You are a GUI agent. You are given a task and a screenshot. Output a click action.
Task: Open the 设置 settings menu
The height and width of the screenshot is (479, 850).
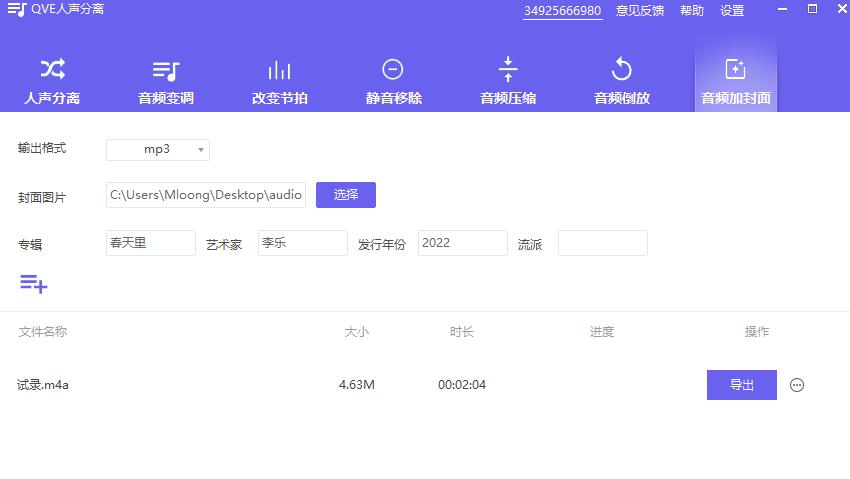732,11
